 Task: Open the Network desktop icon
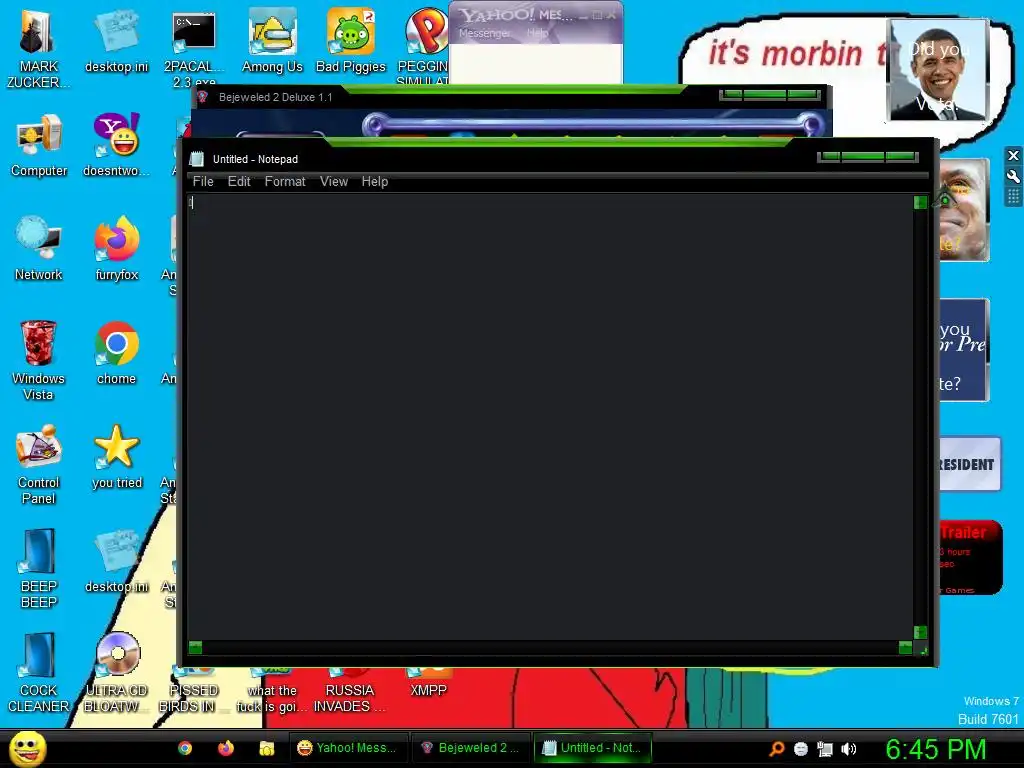pyautogui.click(x=39, y=249)
